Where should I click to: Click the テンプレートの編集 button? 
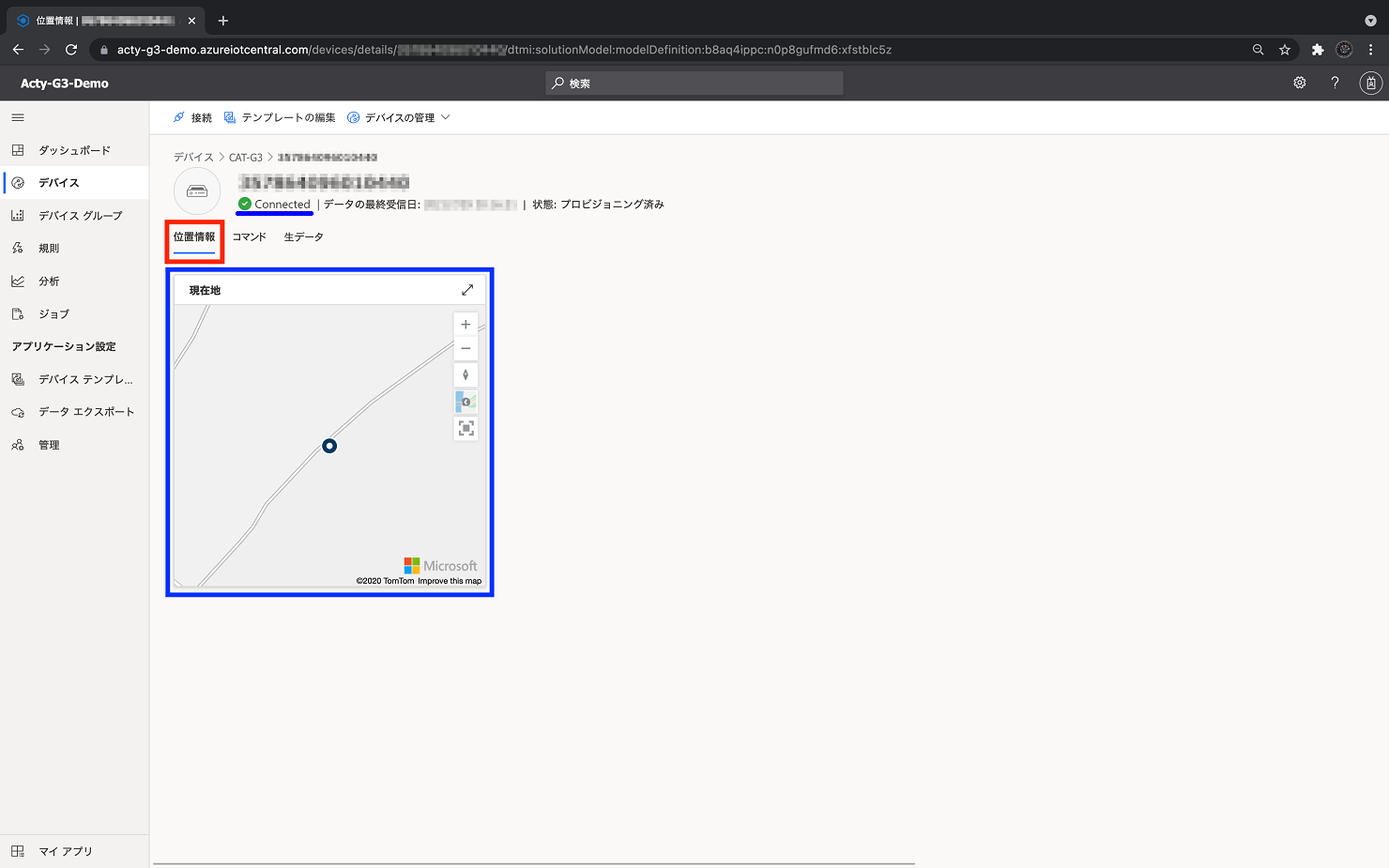280,117
